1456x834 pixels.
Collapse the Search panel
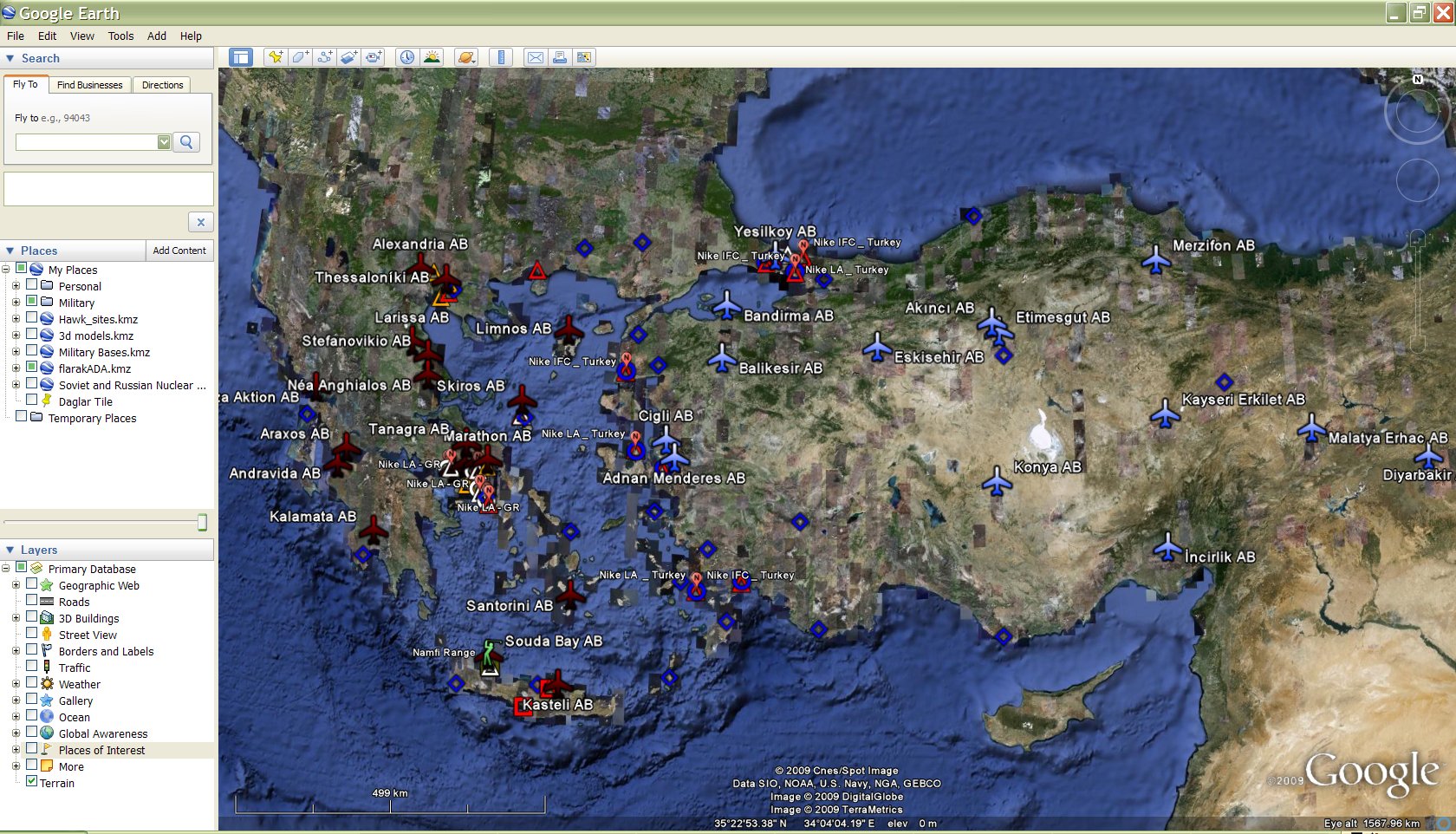10,58
